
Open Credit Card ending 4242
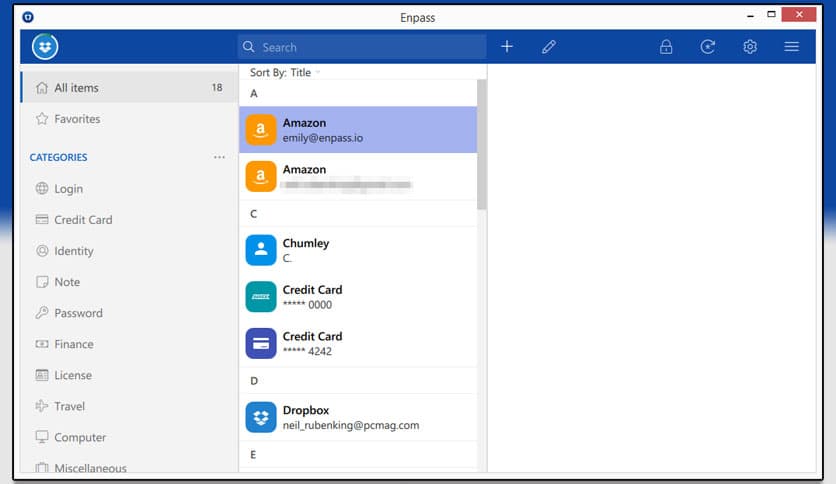(358, 343)
